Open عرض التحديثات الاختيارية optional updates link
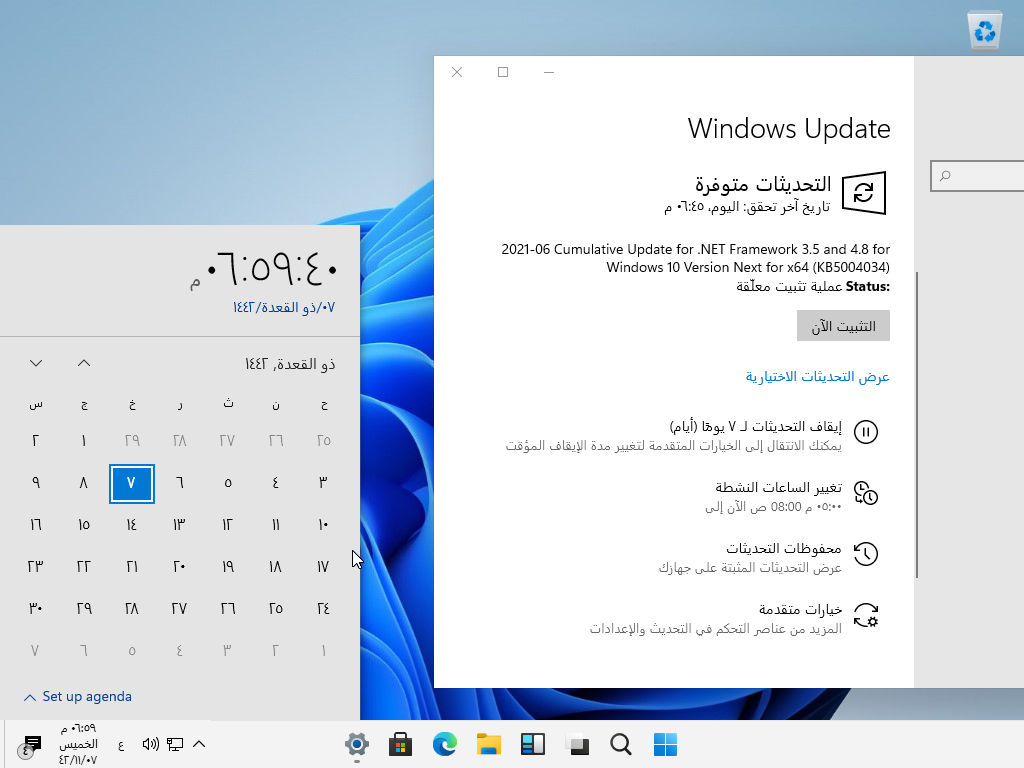Viewport: 1024px width, 768px height. click(818, 377)
